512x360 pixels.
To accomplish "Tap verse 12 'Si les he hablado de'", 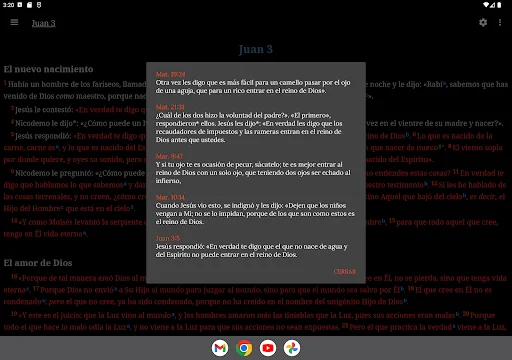I will pos(469,185).
